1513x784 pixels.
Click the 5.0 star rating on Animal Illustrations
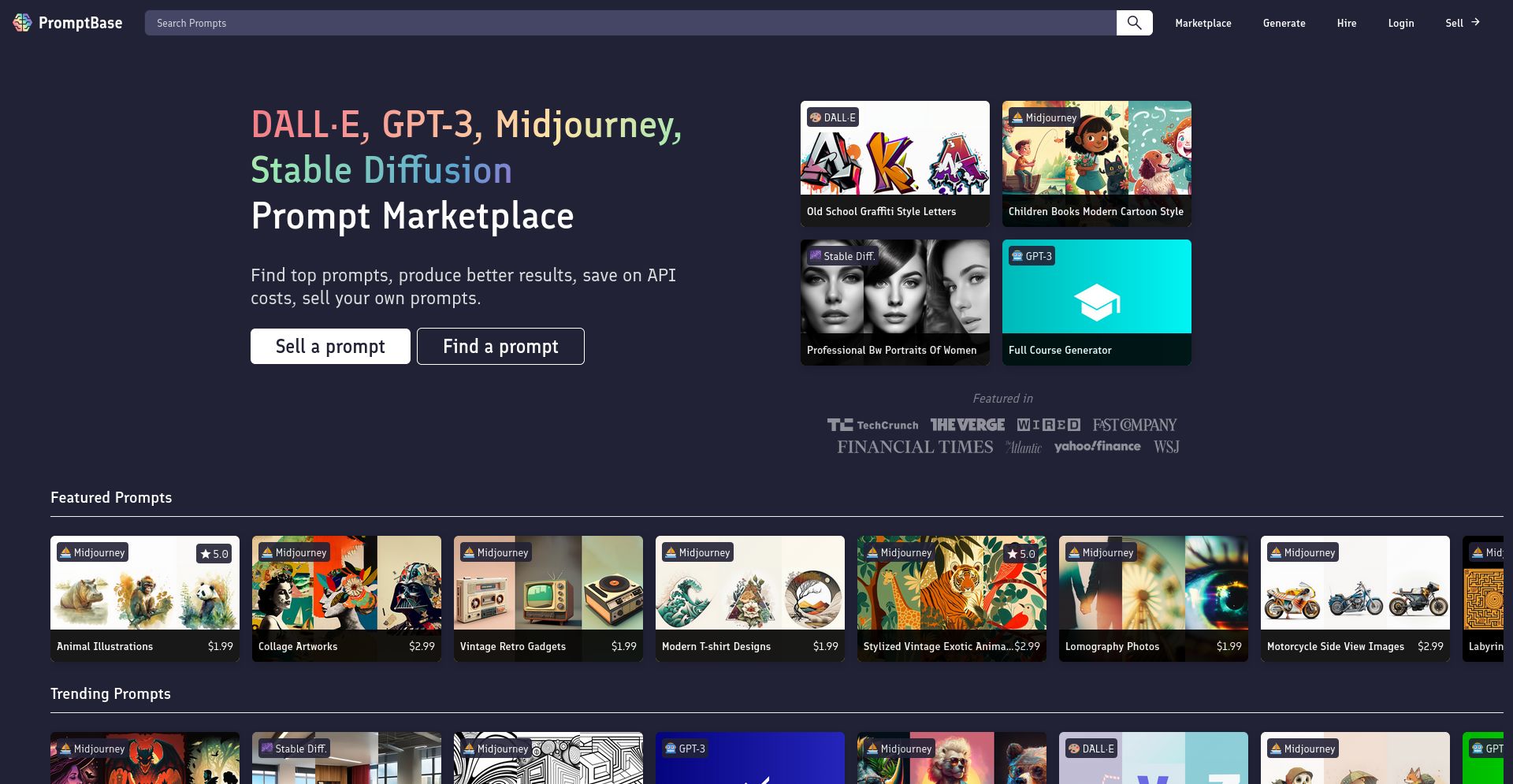coord(214,554)
